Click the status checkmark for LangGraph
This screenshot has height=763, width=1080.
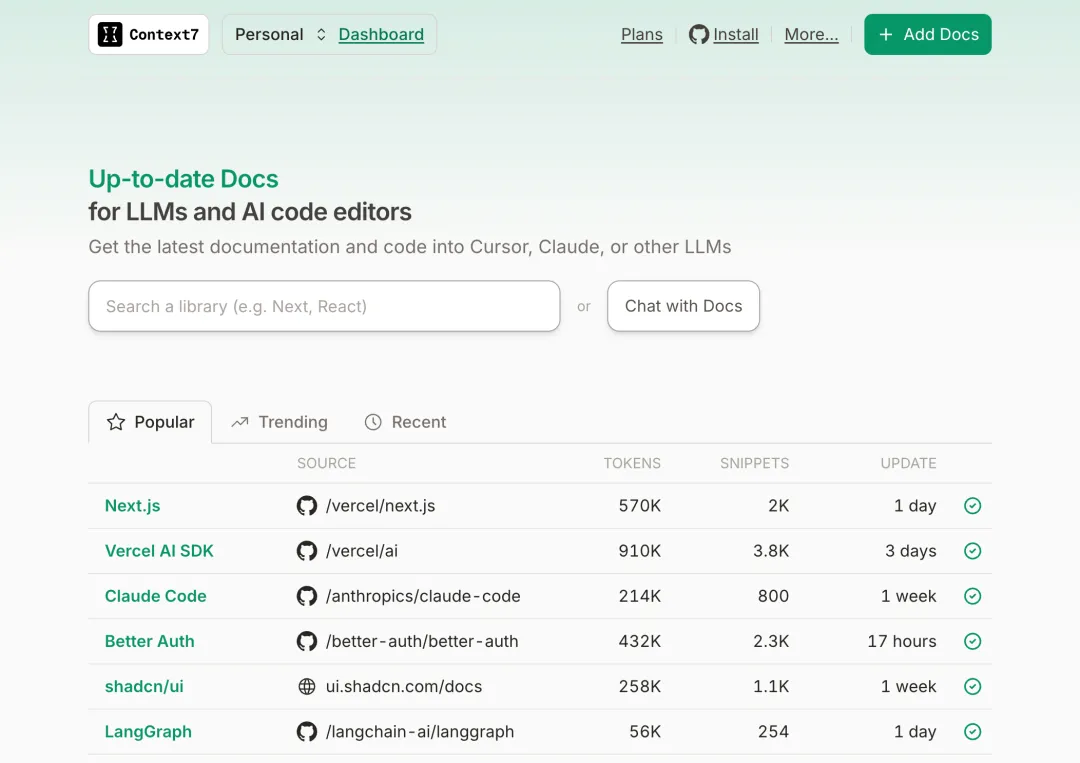[972, 732]
